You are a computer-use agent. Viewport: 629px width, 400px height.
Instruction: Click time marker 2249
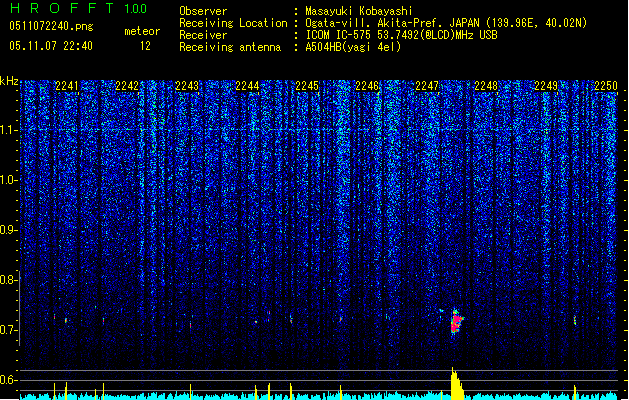pos(546,86)
